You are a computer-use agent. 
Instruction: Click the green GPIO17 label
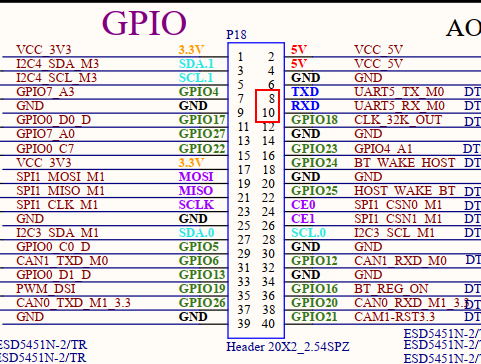[202, 120]
